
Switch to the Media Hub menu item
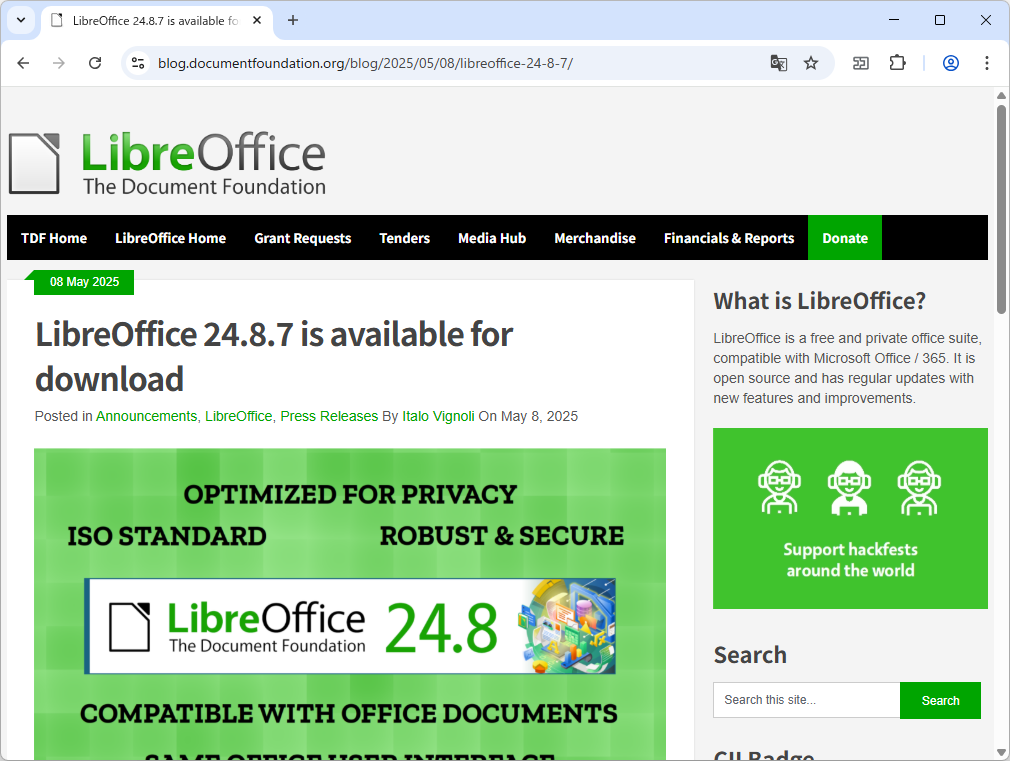(491, 238)
